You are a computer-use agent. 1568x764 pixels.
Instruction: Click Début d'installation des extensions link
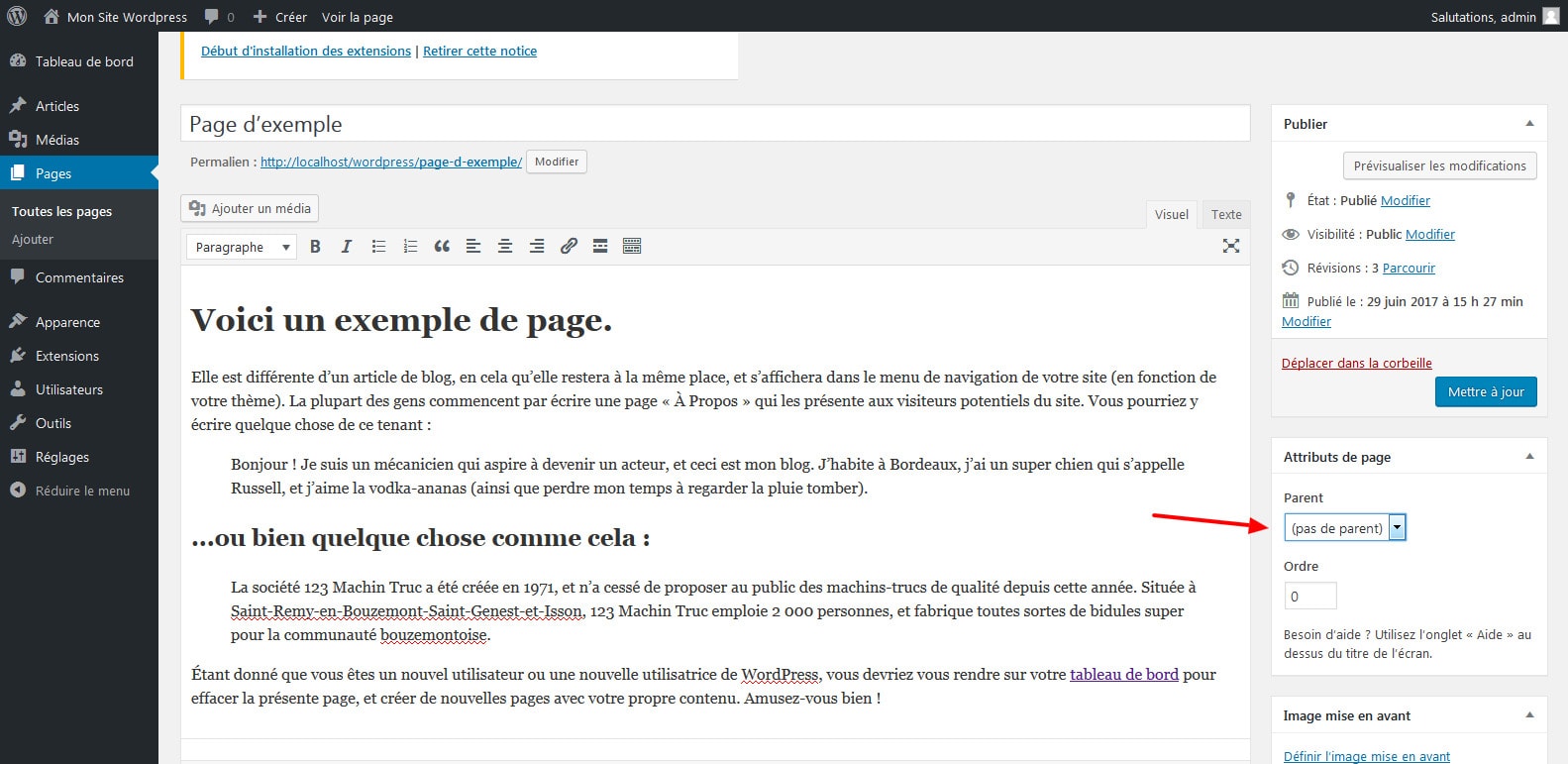pyautogui.click(x=306, y=51)
